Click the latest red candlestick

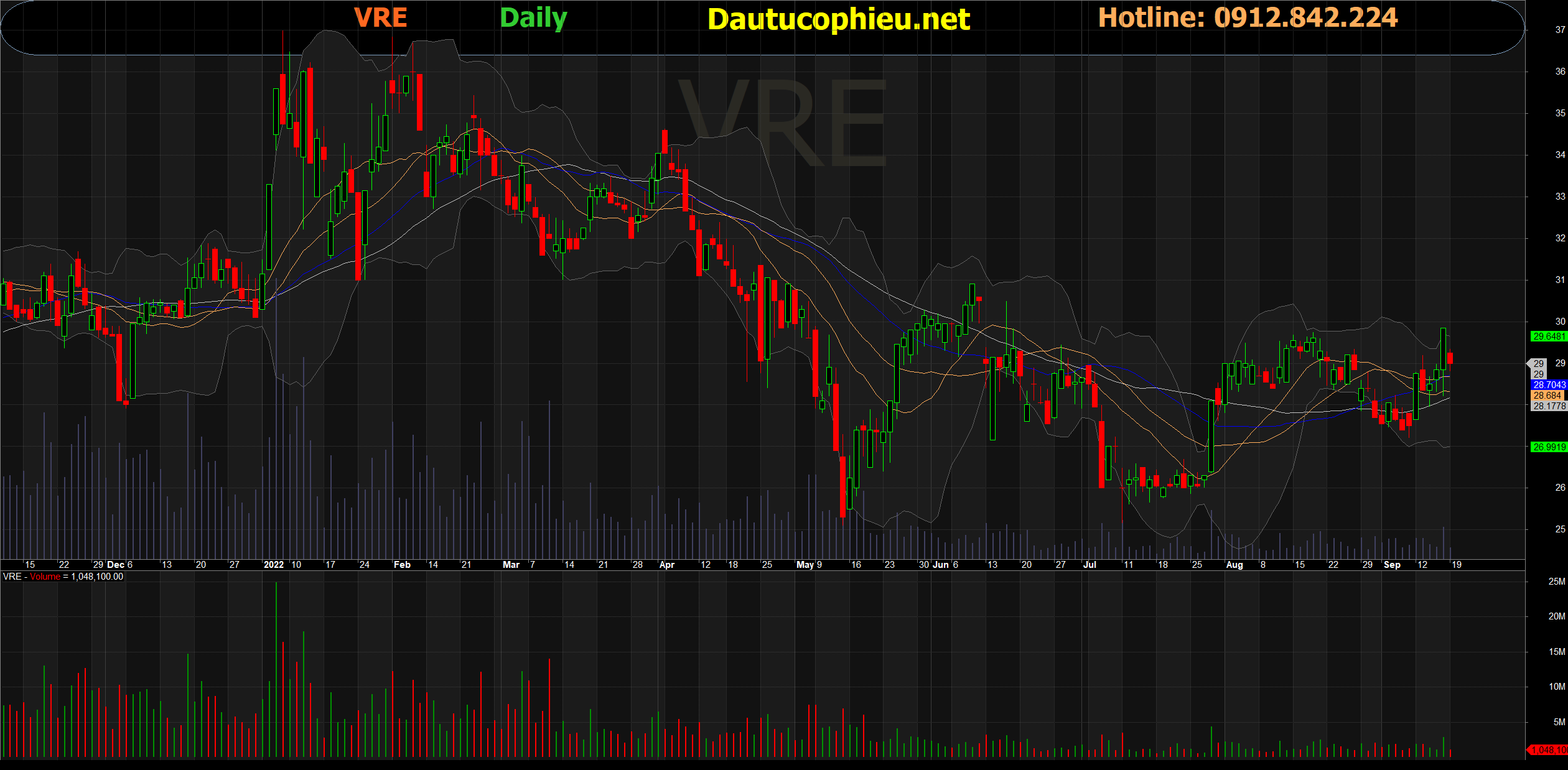tap(1450, 358)
